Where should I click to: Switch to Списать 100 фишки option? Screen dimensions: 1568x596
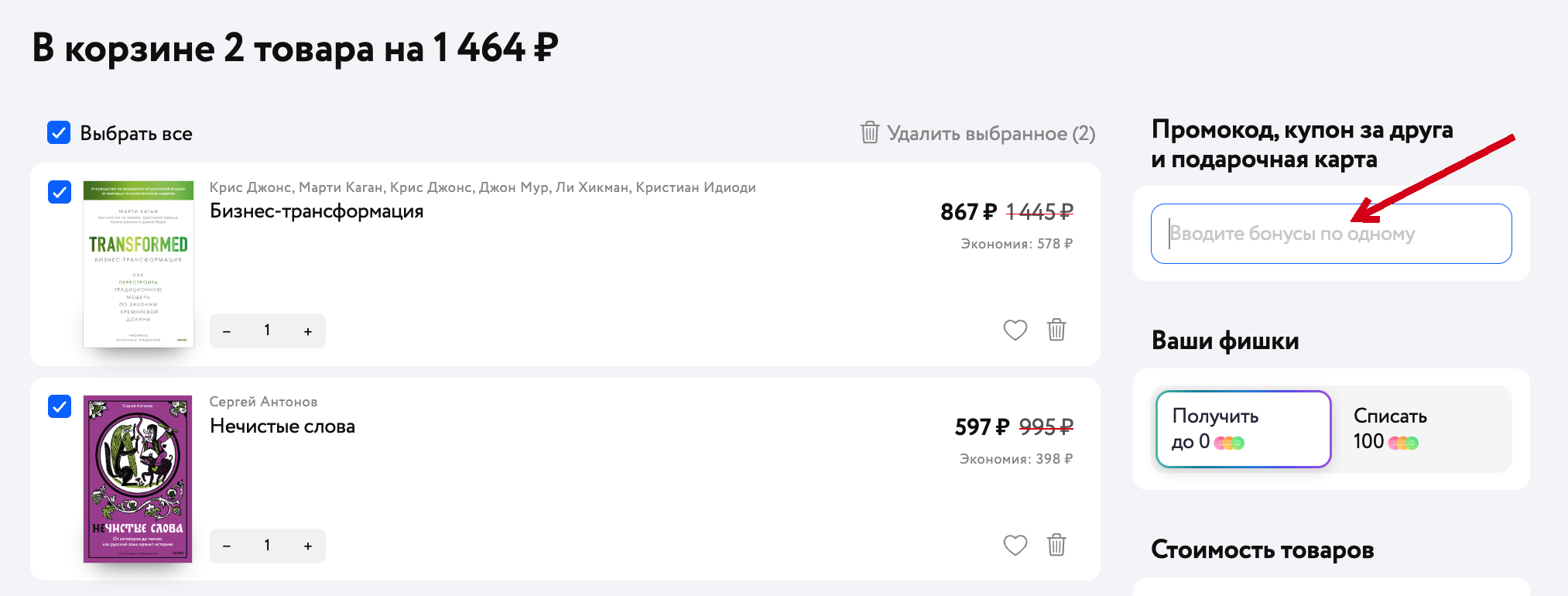1422,429
